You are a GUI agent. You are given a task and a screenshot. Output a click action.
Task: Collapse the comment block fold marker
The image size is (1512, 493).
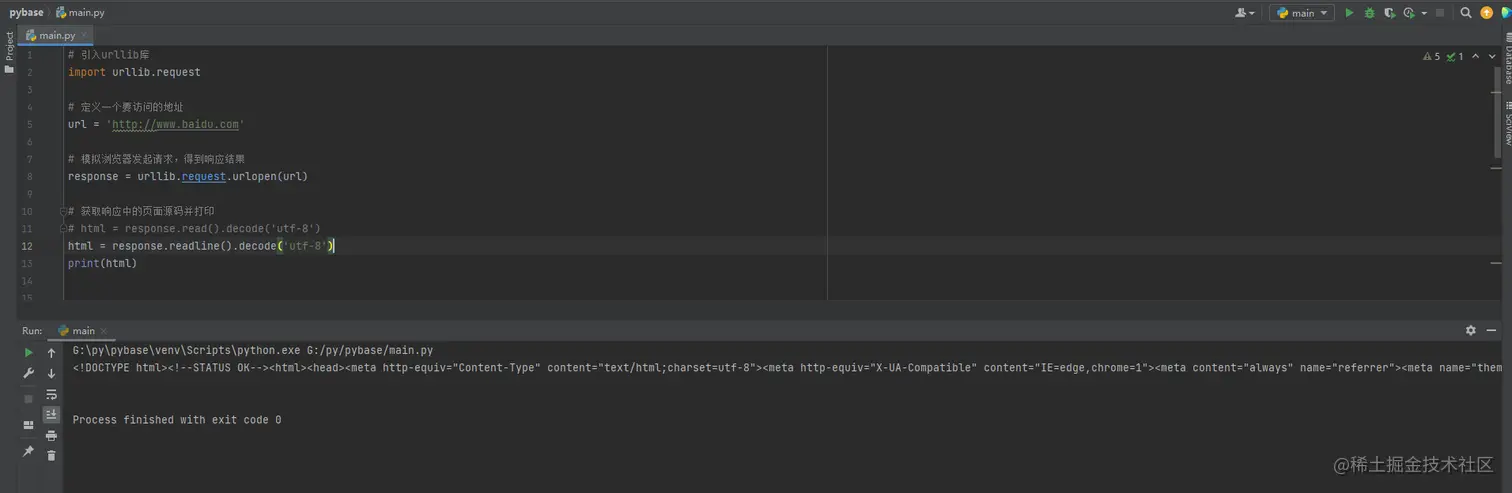(x=62, y=211)
